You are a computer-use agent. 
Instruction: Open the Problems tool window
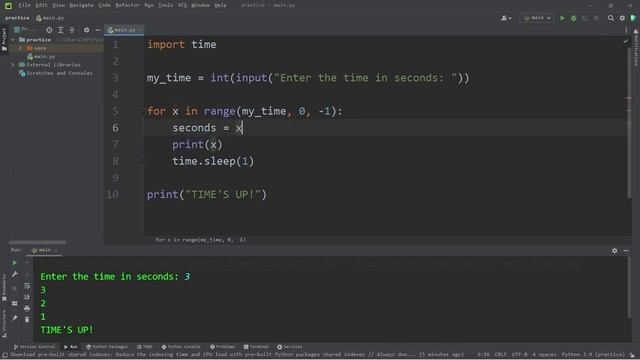click(x=222, y=347)
